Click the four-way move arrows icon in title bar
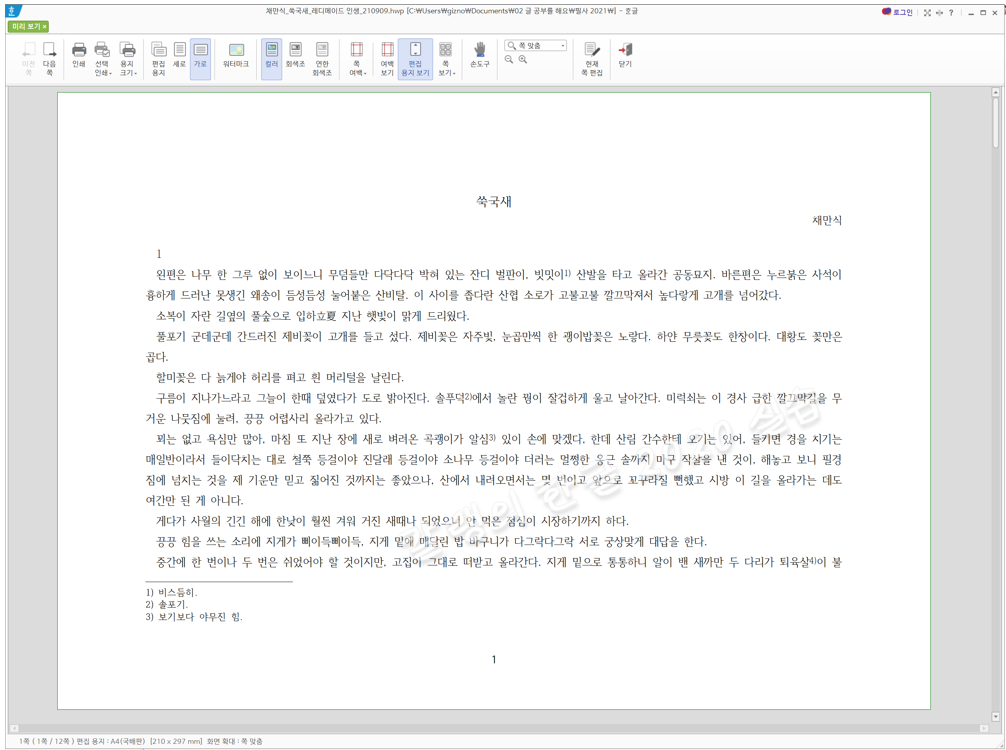Viewport: 1006px width, 750px height. pos(939,12)
